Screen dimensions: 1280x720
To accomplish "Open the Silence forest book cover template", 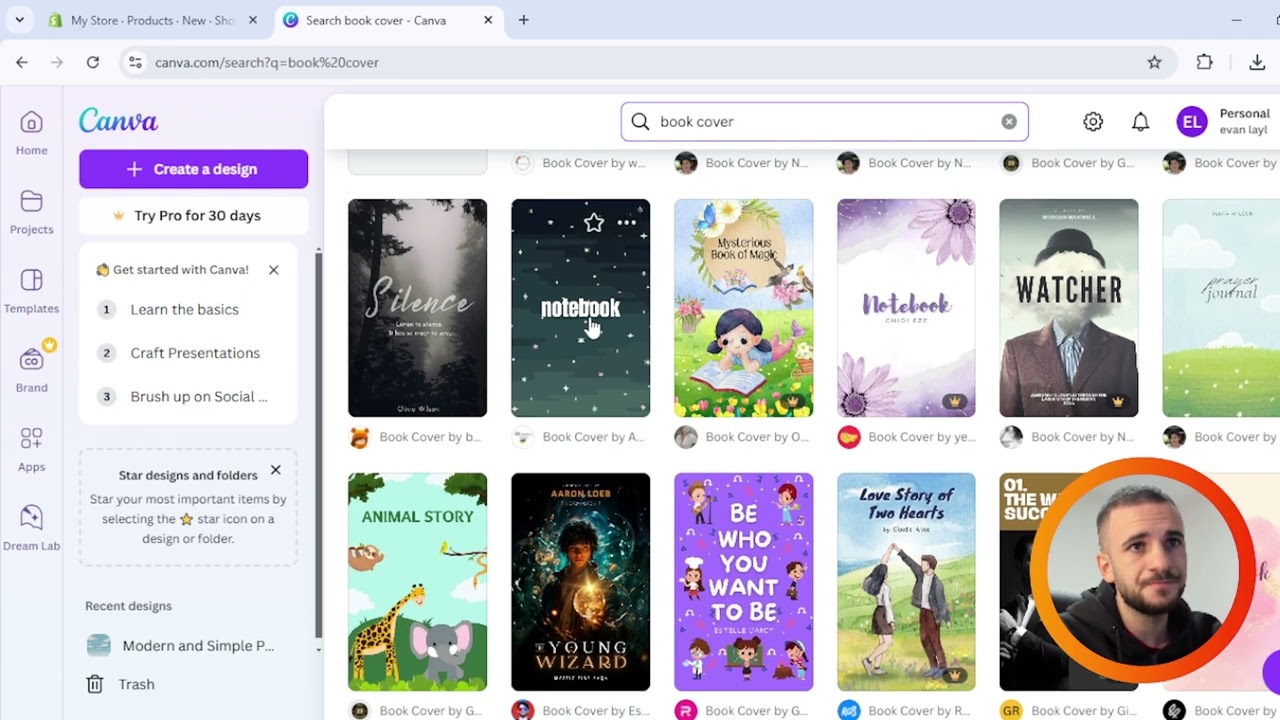I will (417, 308).
